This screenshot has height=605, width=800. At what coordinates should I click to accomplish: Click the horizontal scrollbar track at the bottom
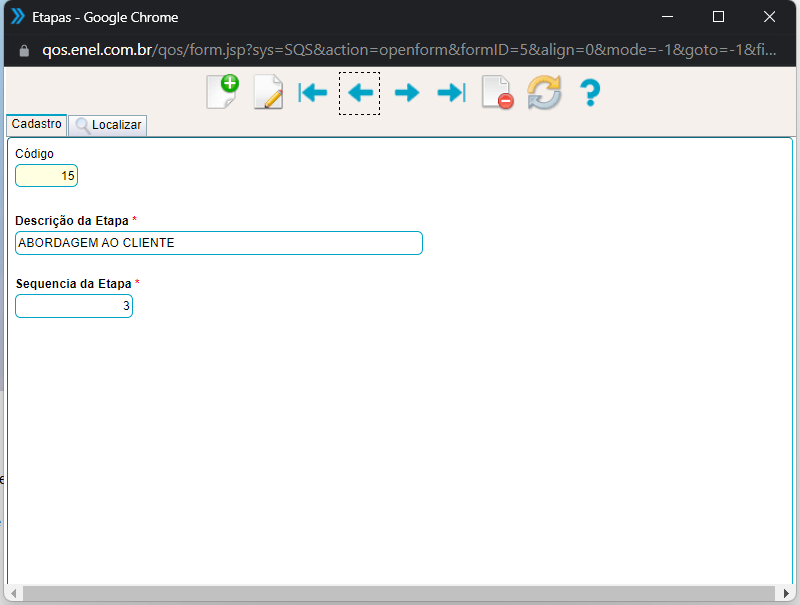click(x=400, y=594)
